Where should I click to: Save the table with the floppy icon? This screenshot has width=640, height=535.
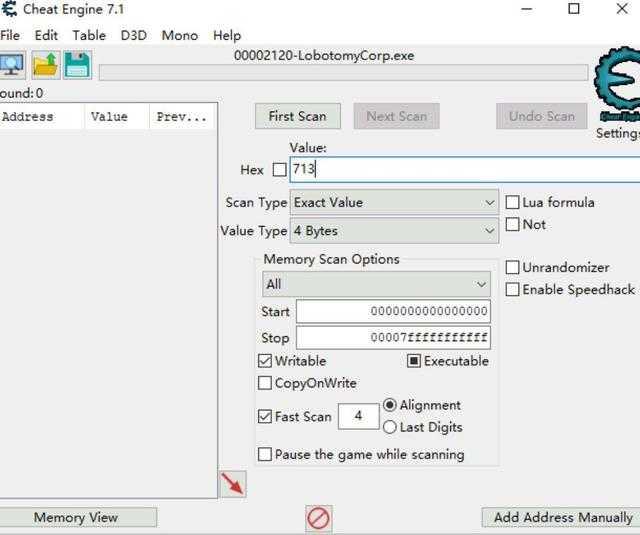[x=78, y=65]
